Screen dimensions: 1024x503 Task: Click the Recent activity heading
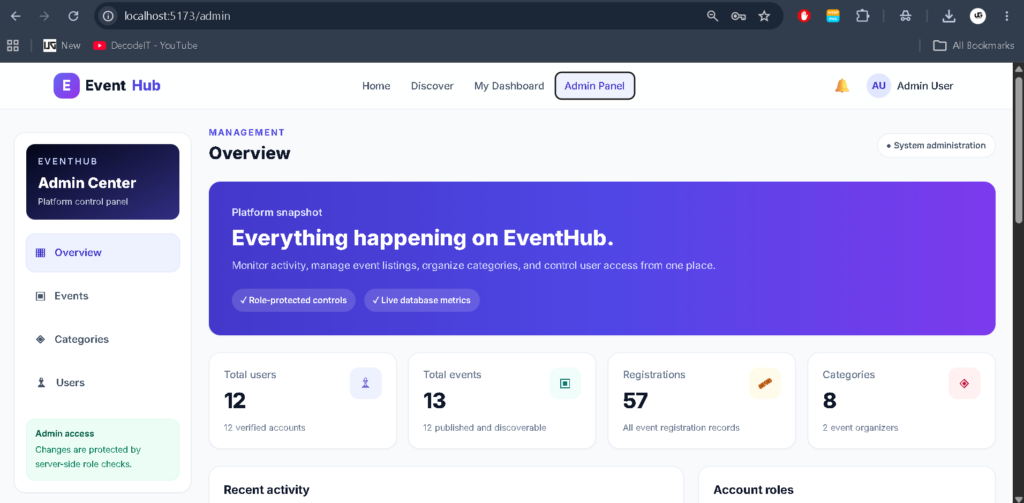[266, 490]
